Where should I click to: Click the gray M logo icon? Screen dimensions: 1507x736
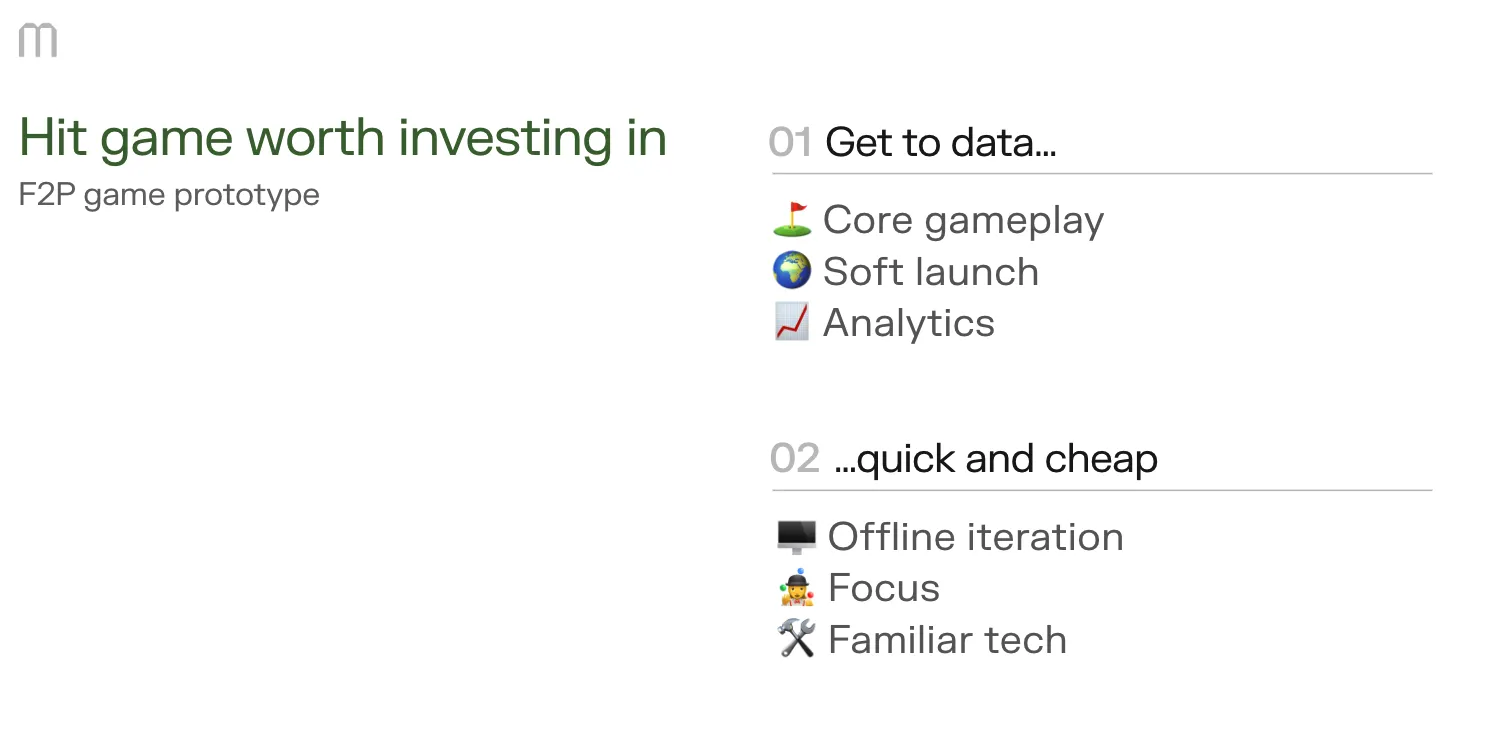[x=38, y=41]
